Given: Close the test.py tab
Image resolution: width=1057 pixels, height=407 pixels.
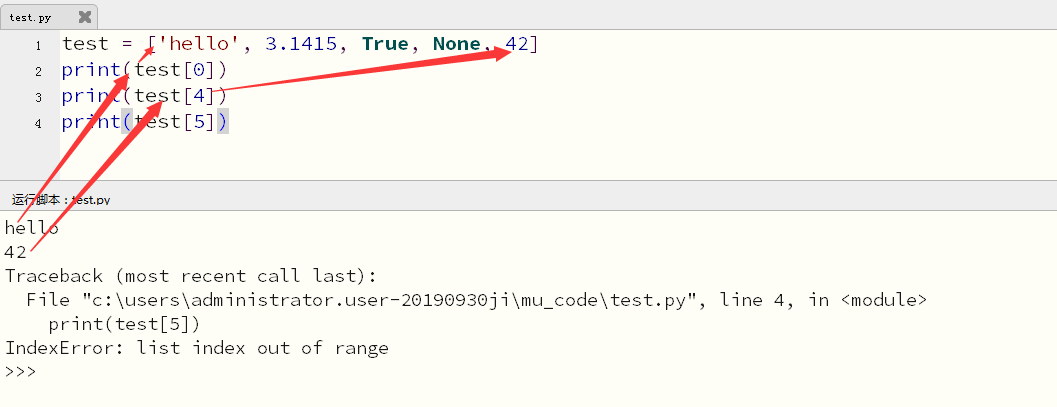Looking at the screenshot, I should click(x=84, y=17).
